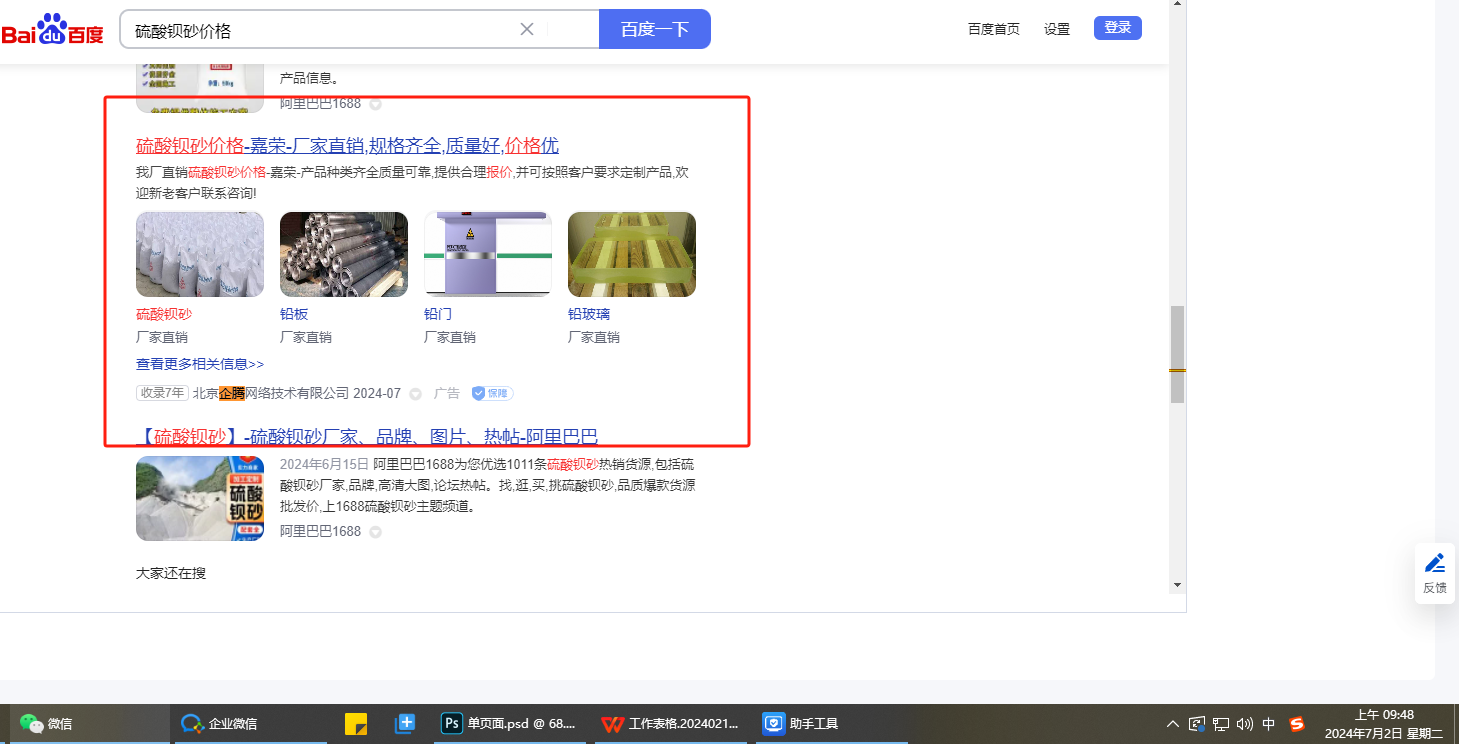
Task: Open 微信 WeChat from the taskbar
Action: (x=90, y=724)
